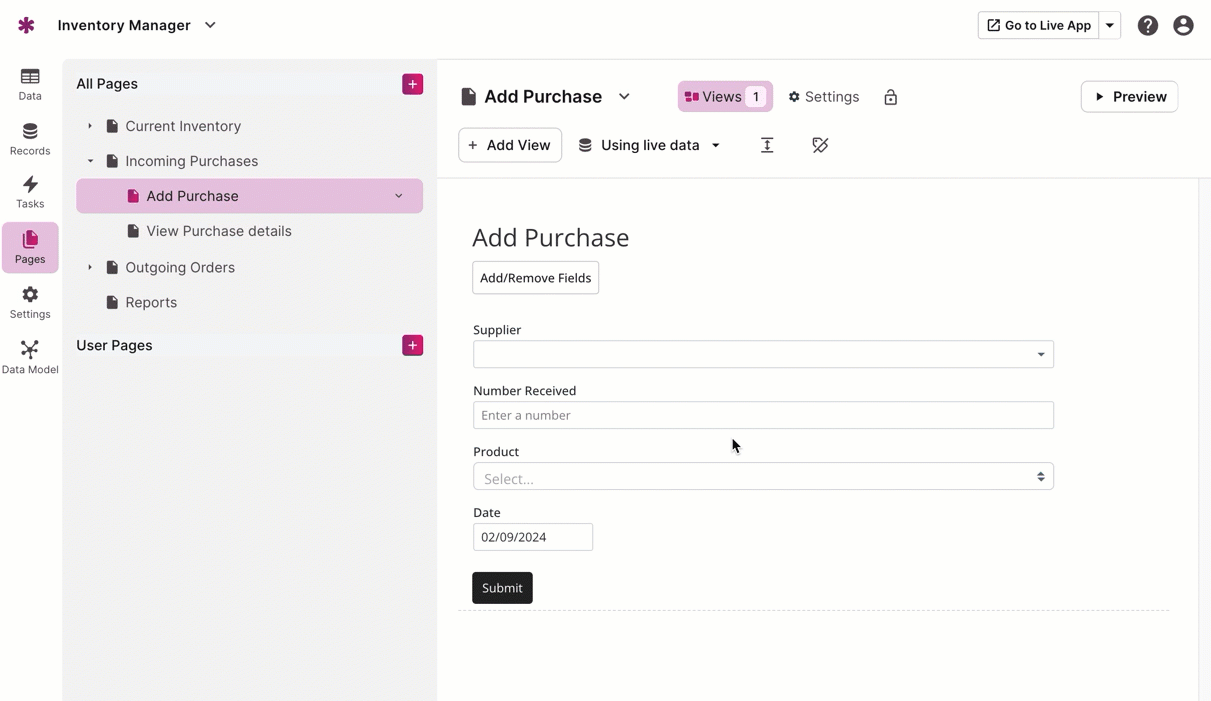This screenshot has height=701, width=1211.
Task: Click the help question mark icon
Action: click(x=1147, y=26)
